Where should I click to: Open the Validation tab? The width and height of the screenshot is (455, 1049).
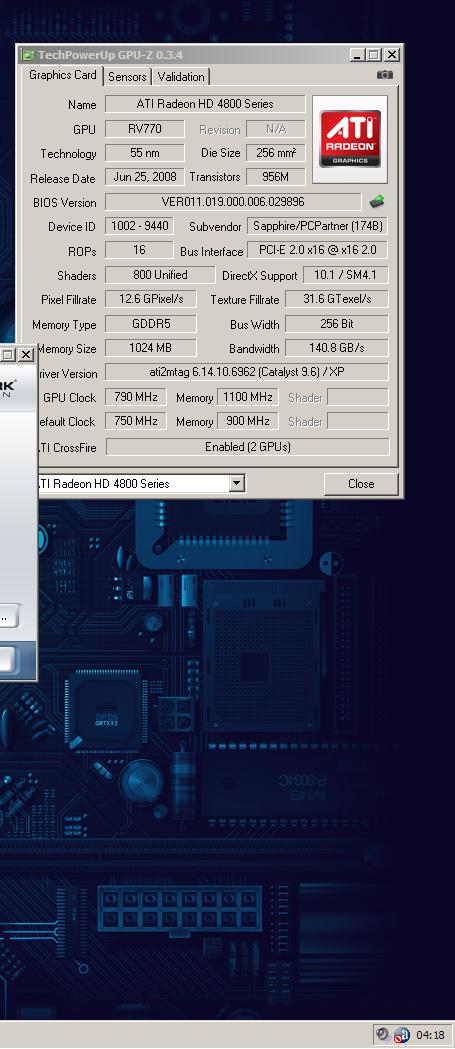click(181, 76)
